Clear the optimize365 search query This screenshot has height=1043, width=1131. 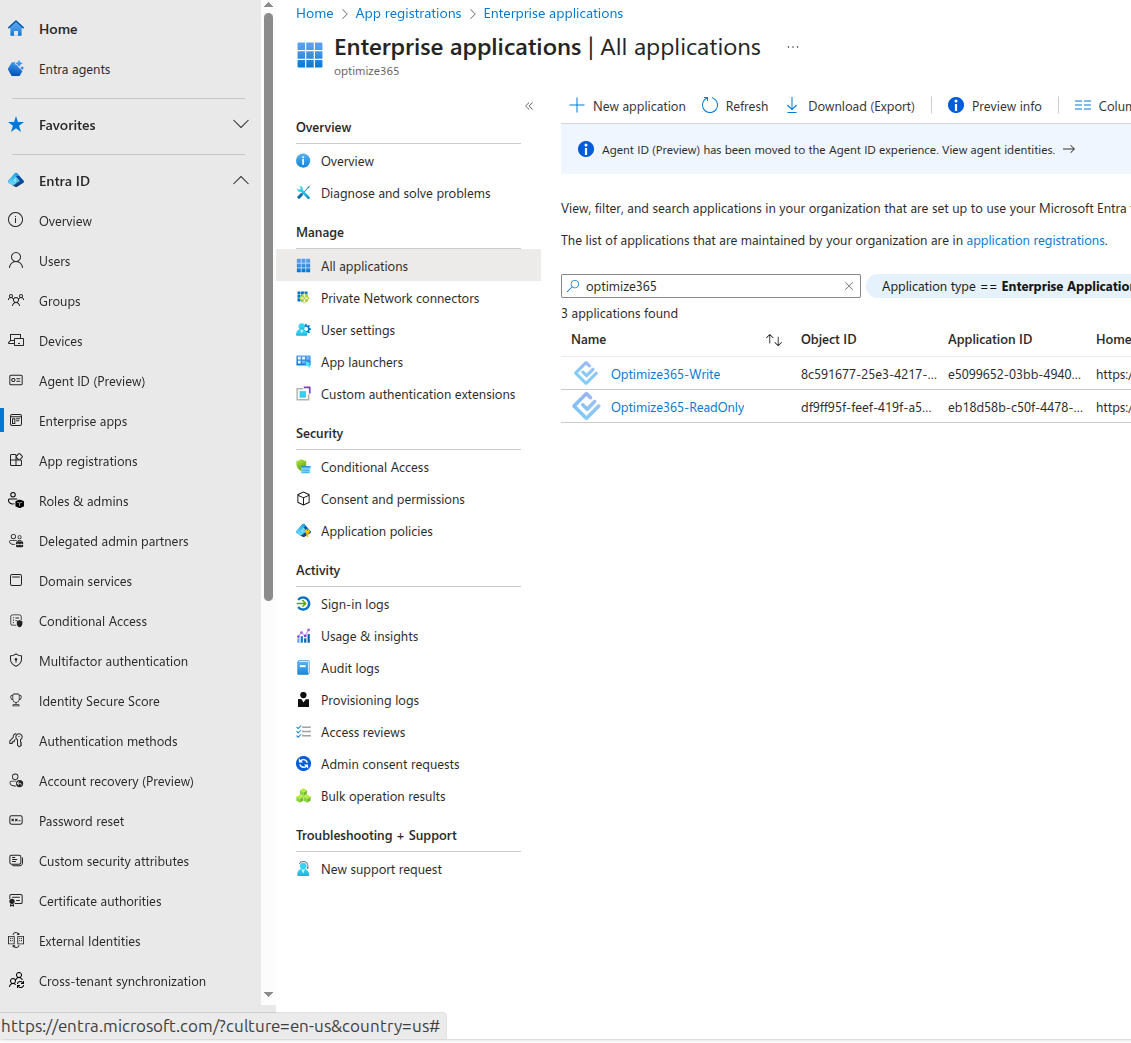pyautogui.click(x=849, y=286)
